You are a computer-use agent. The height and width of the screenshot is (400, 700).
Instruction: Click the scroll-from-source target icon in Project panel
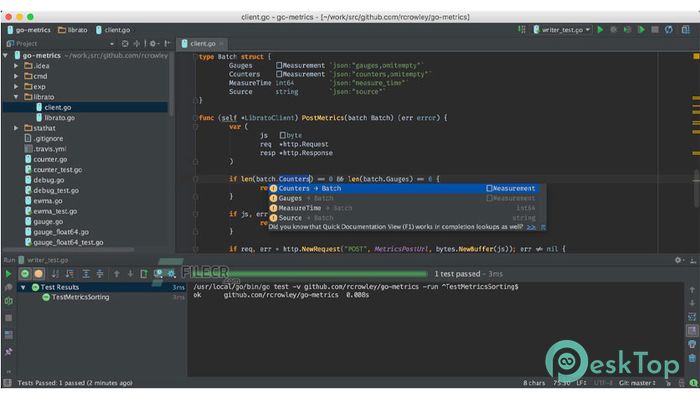125,44
